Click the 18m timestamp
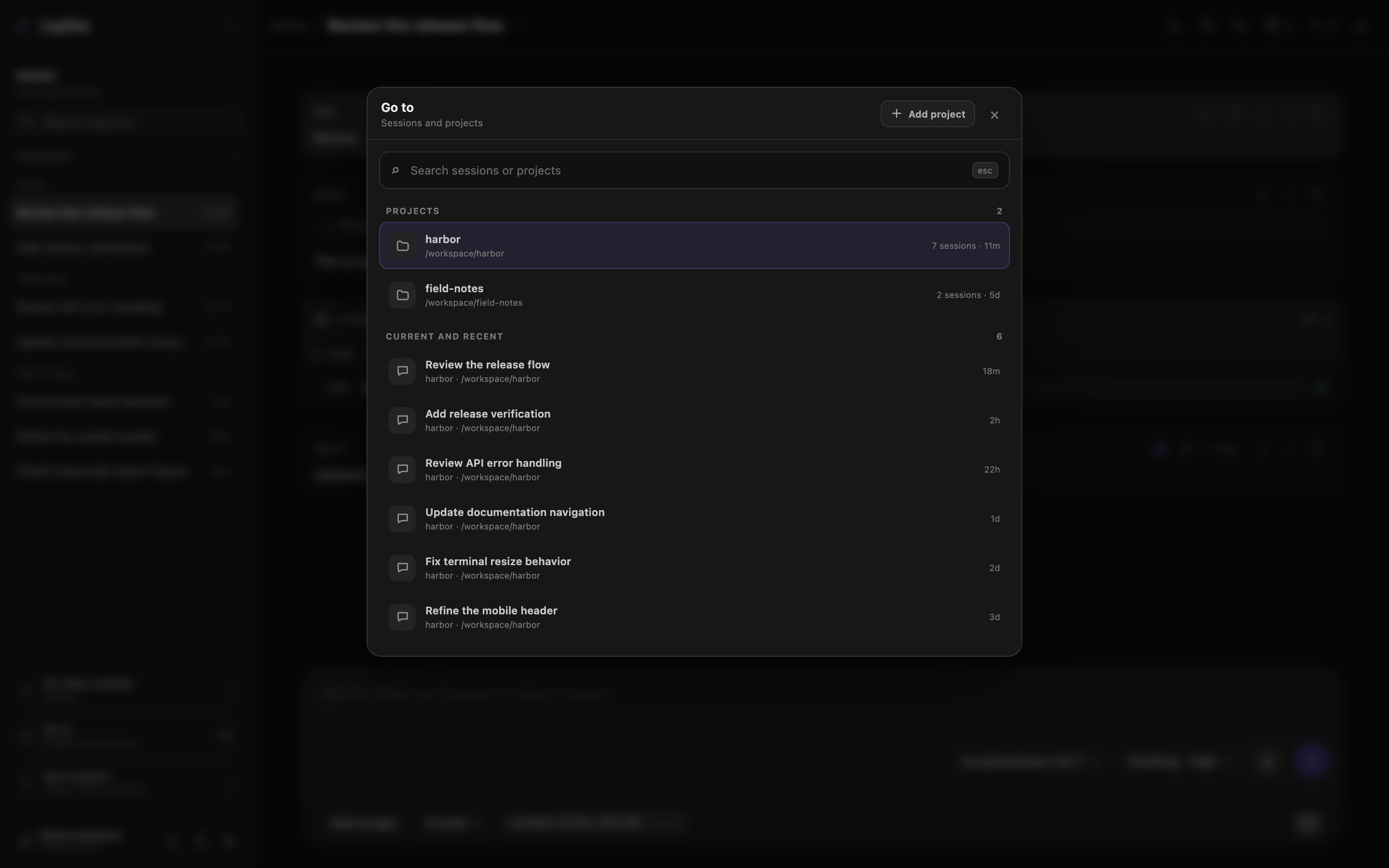 [991, 371]
